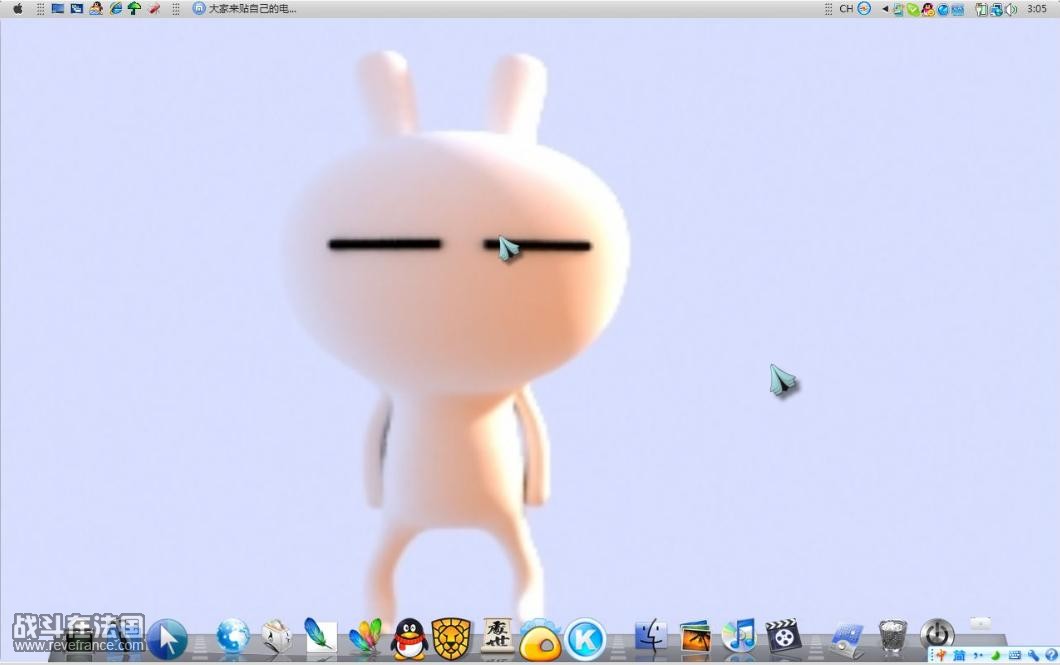Click the blue circular orange-arrow icon beside CH
Screen dimensions: 1060x665
pyautogui.click(x=864, y=9)
